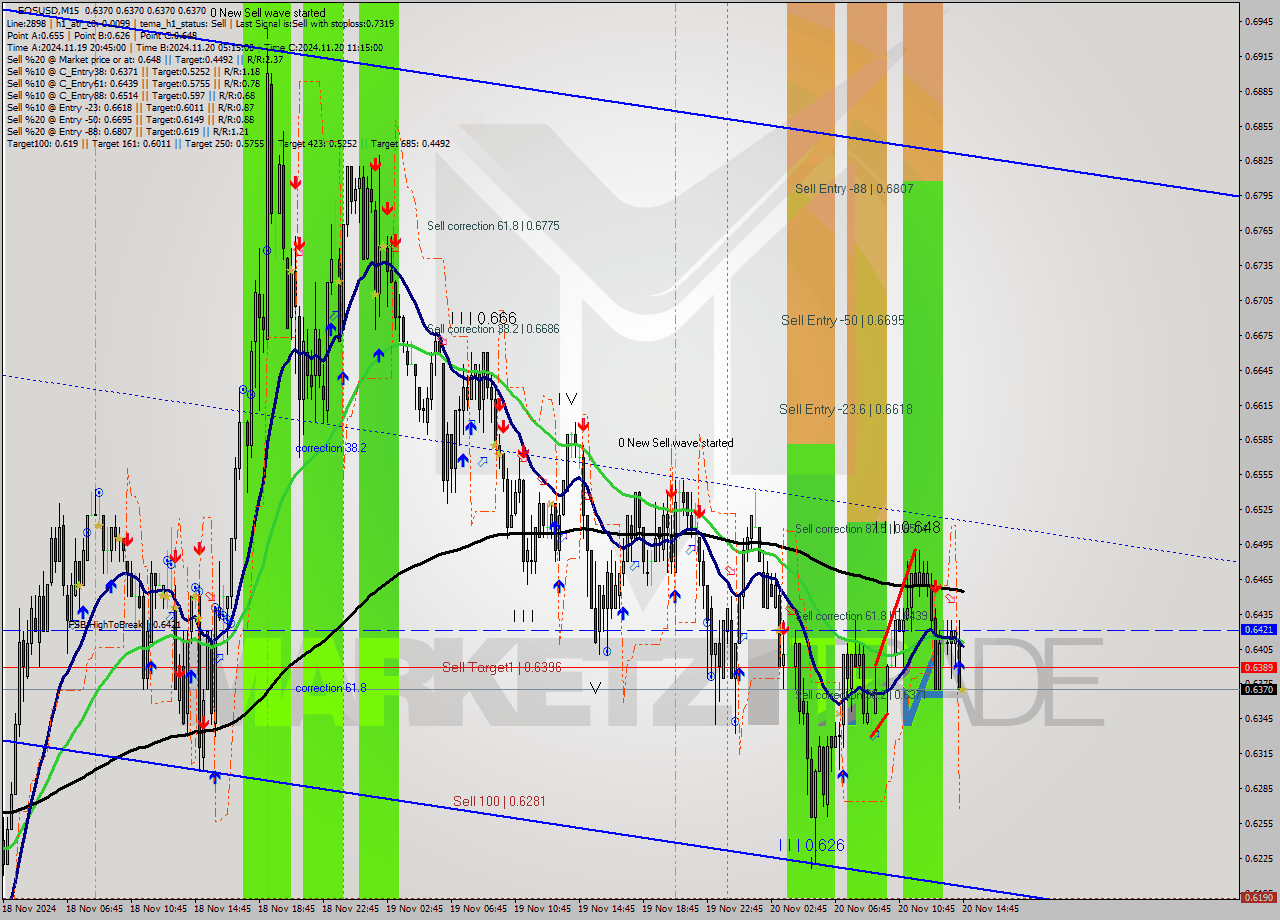Click the '19 Nov 22:45' time axis label
The width and height of the screenshot is (1280, 920).
coord(735,909)
